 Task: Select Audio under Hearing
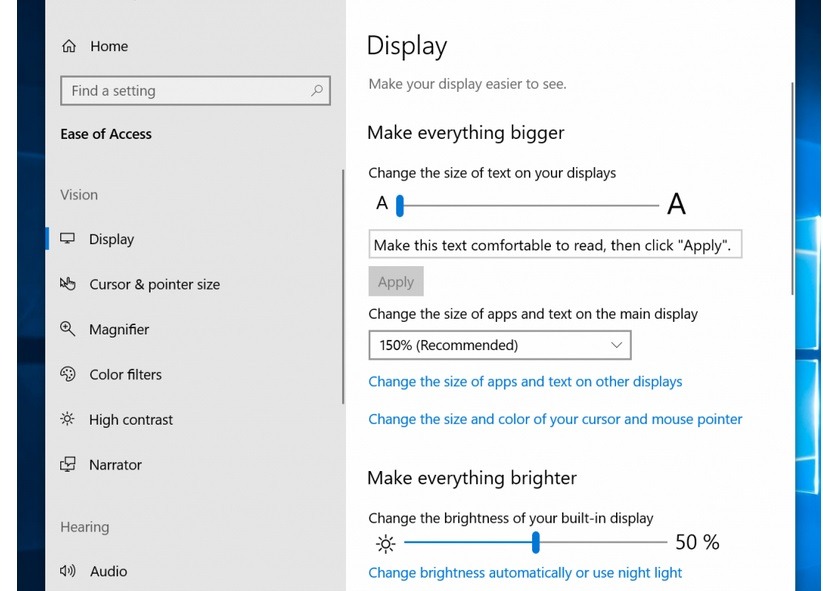194,571
